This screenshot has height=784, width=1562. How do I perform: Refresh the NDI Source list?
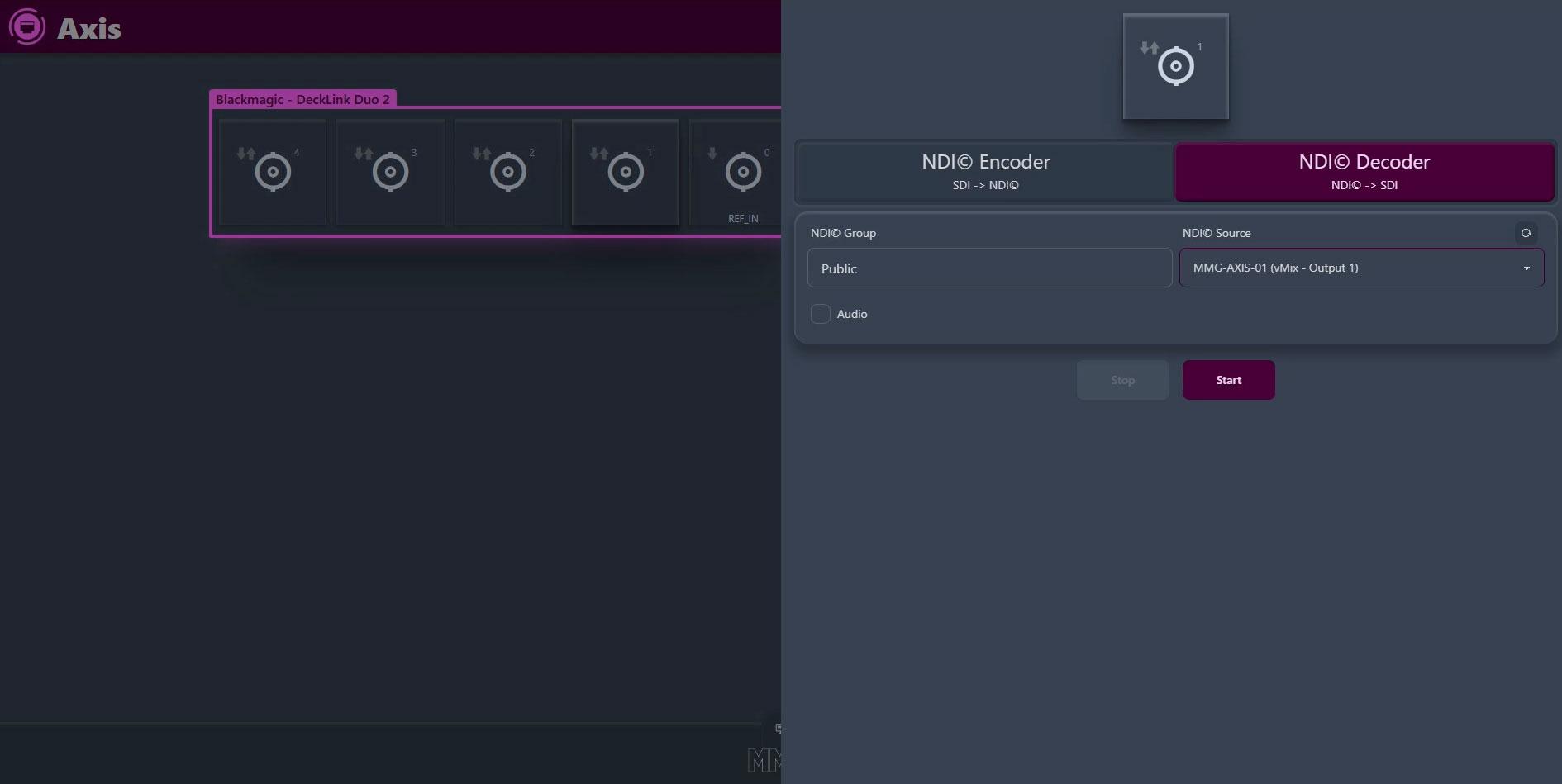pyautogui.click(x=1526, y=233)
